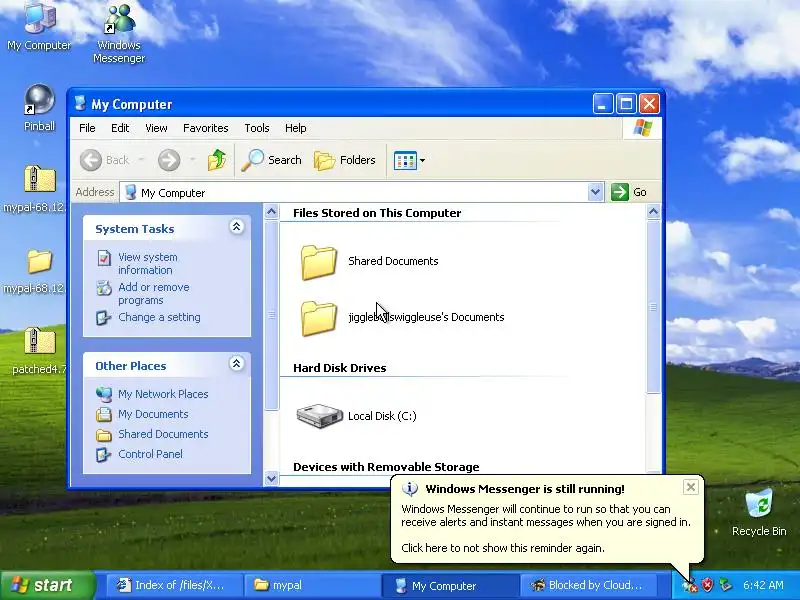Click the Control Panel icon
Screen dimensions: 800x600
[104, 455]
